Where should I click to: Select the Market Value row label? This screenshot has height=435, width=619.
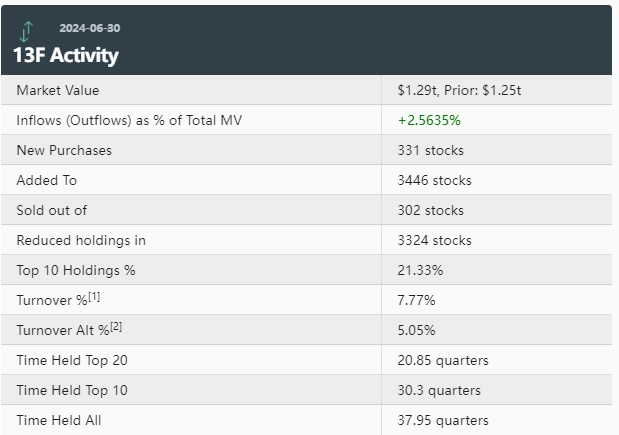point(58,90)
